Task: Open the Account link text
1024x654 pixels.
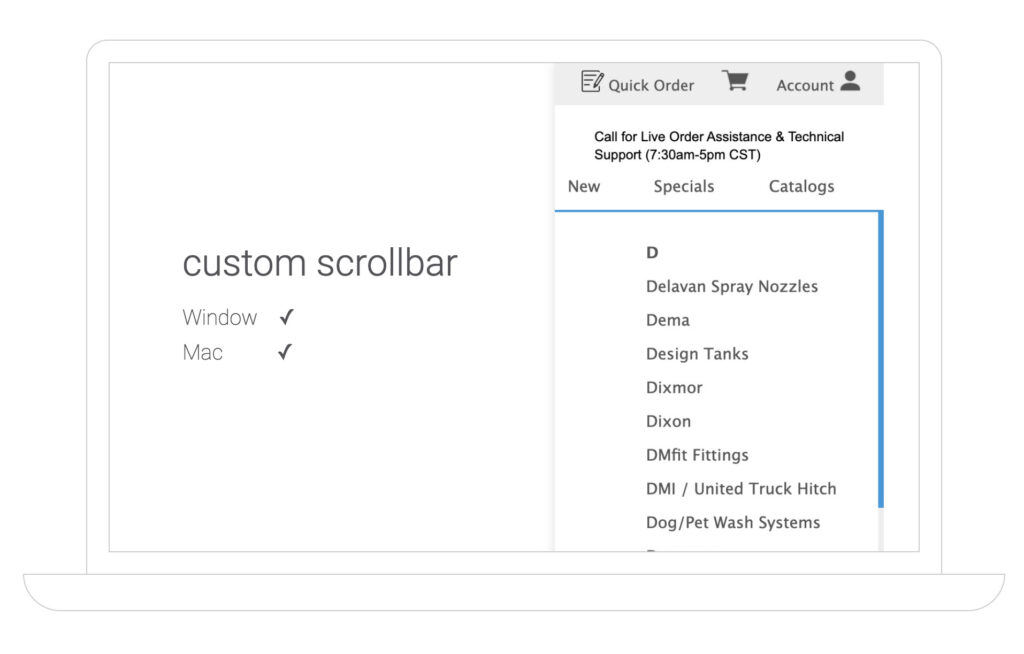Action: click(x=805, y=86)
